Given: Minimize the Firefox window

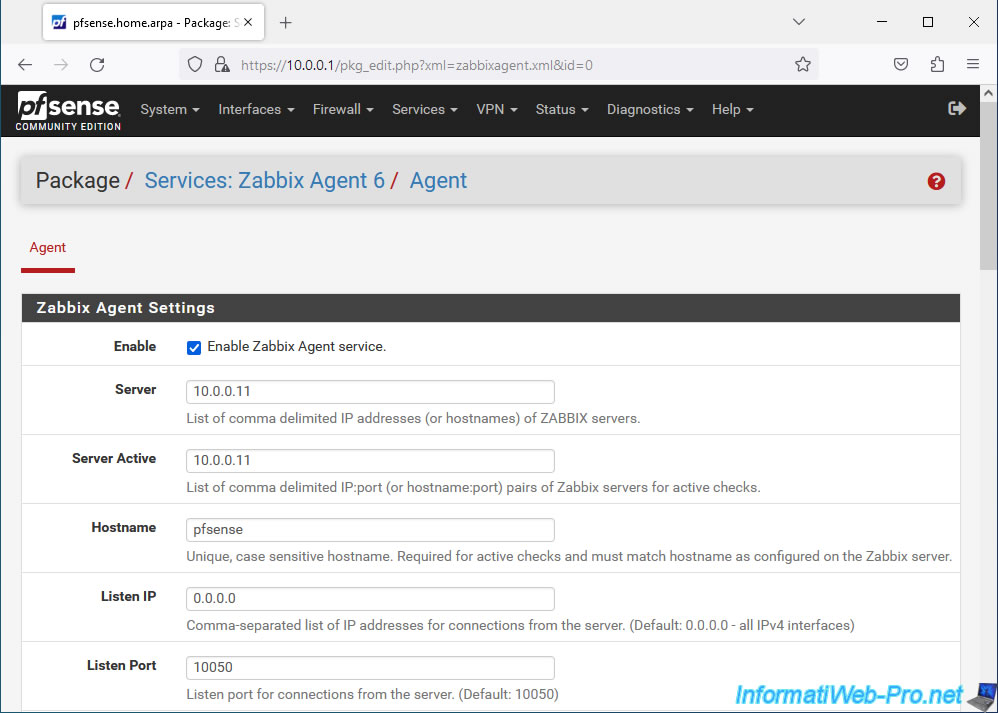Looking at the screenshot, I should 882,22.
